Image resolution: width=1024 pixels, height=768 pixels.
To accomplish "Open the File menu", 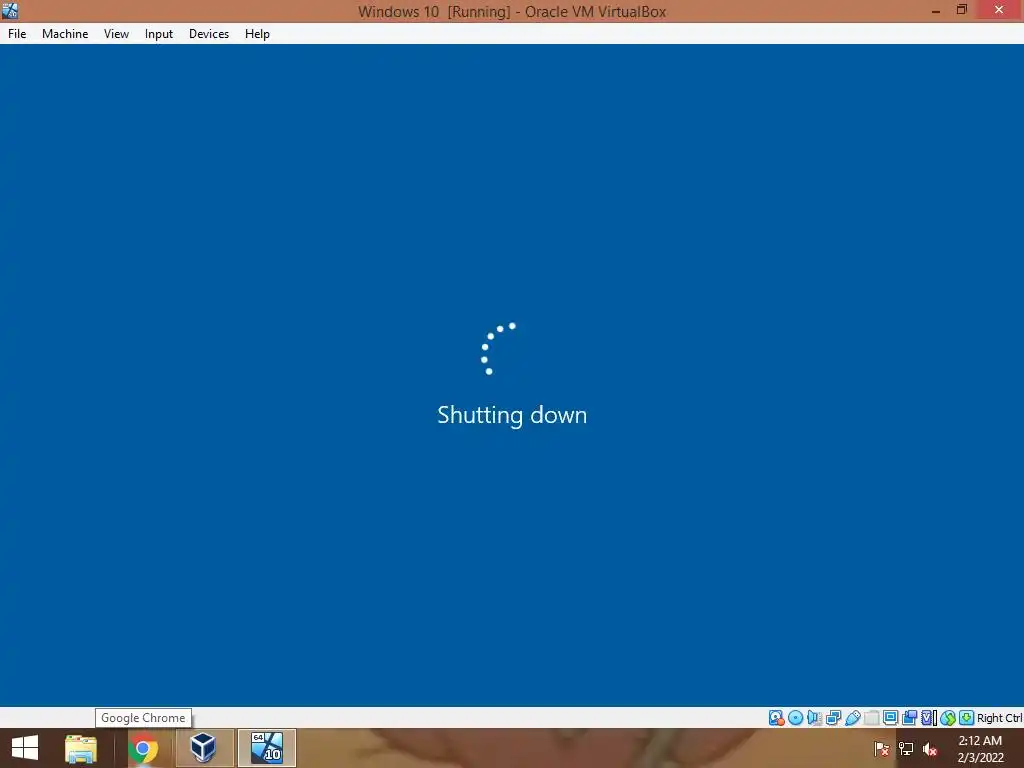I will [x=17, y=34].
